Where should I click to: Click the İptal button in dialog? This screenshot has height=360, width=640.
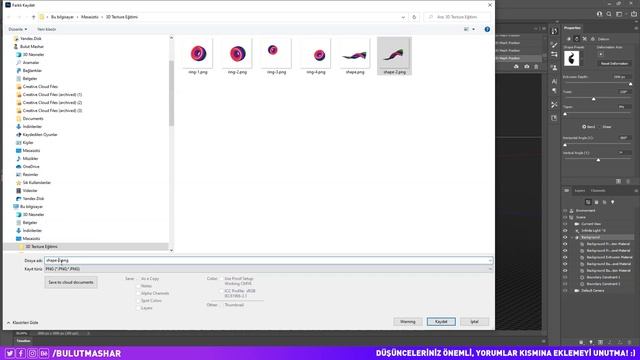coord(474,322)
